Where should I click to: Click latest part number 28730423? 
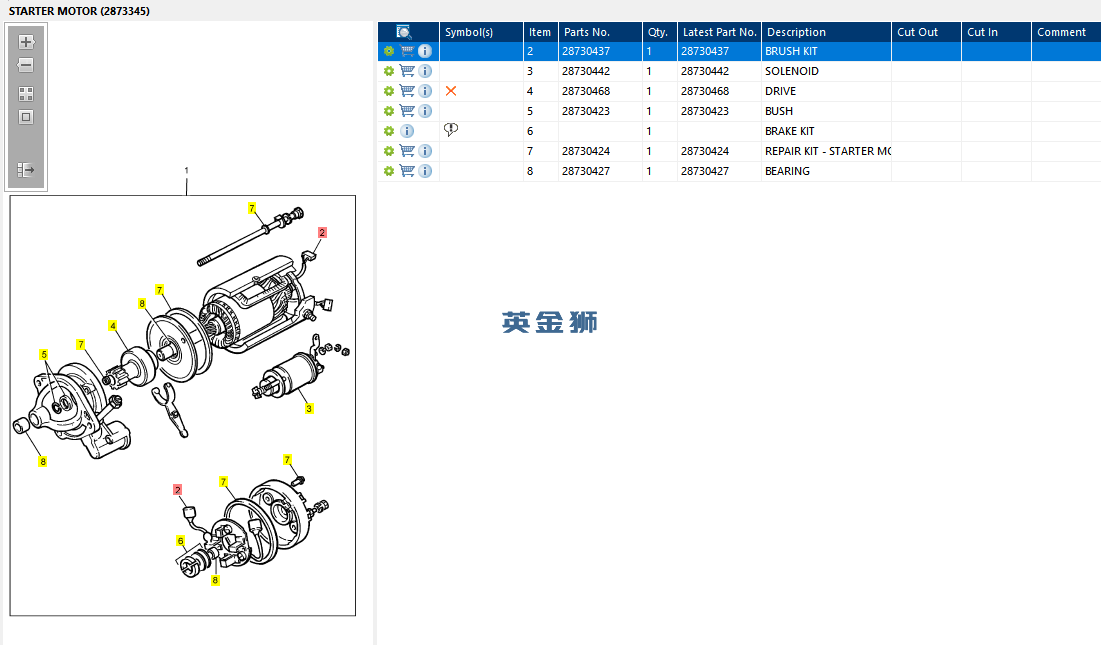[705, 111]
